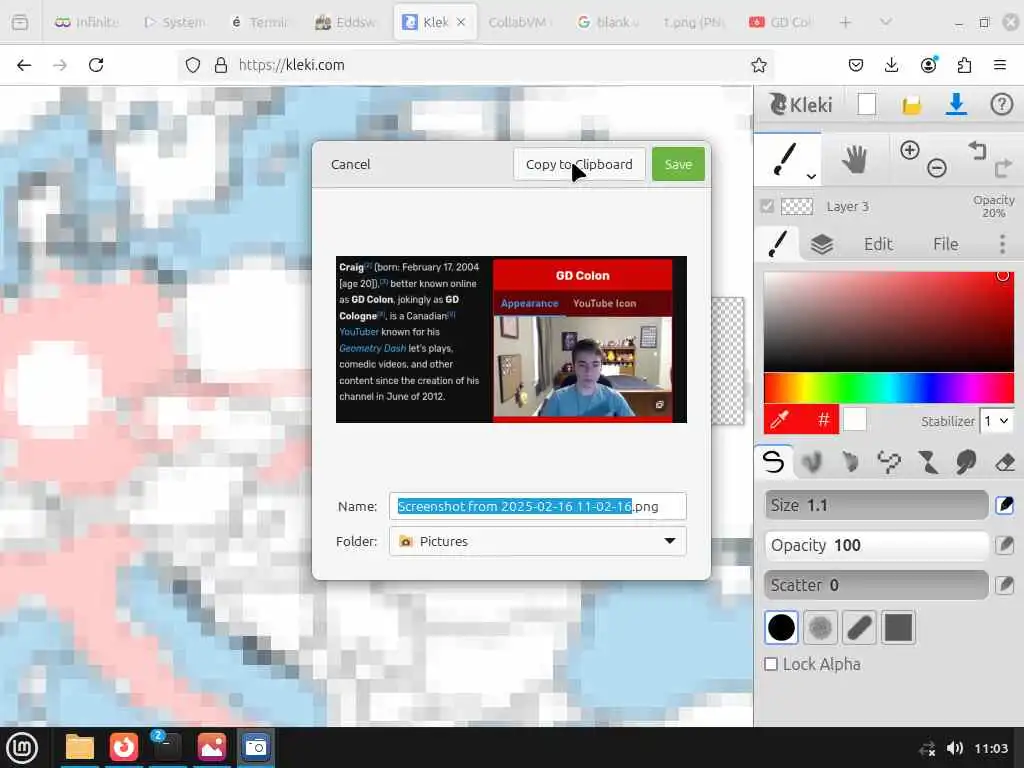
Task: Open the three-dot more options menu
Action: (x=1002, y=244)
